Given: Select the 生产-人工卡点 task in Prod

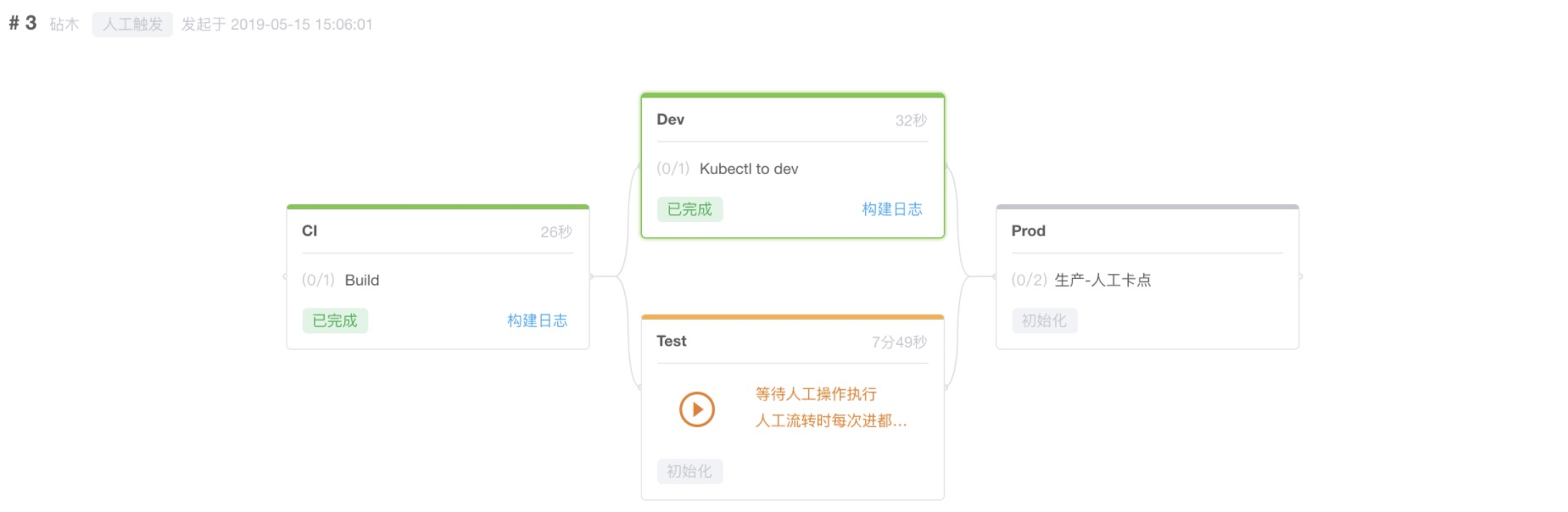Looking at the screenshot, I should click(1102, 281).
